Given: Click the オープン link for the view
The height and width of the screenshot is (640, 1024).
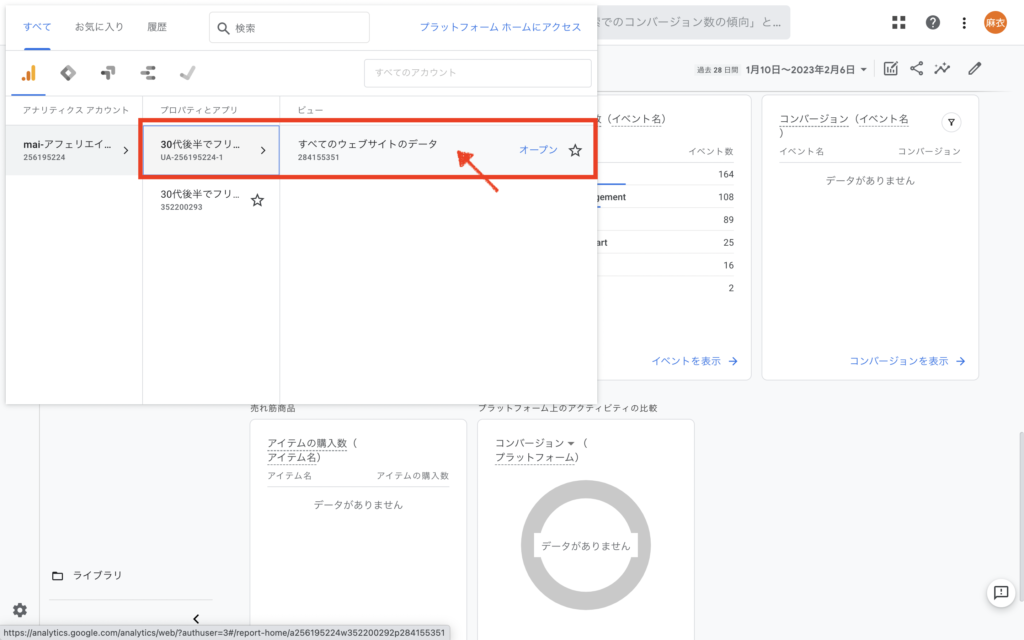Looking at the screenshot, I should (x=538, y=150).
